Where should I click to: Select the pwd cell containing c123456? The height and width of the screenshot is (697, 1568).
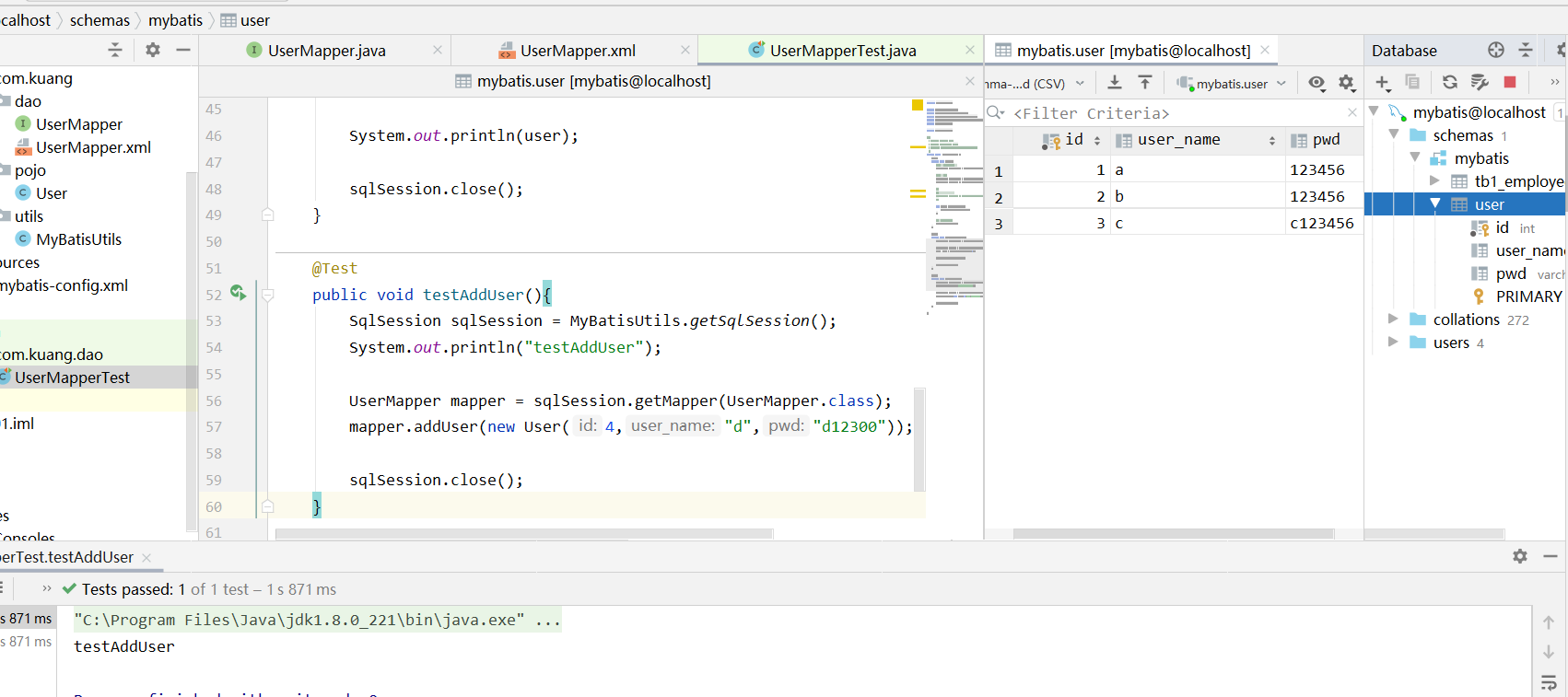[1324, 223]
